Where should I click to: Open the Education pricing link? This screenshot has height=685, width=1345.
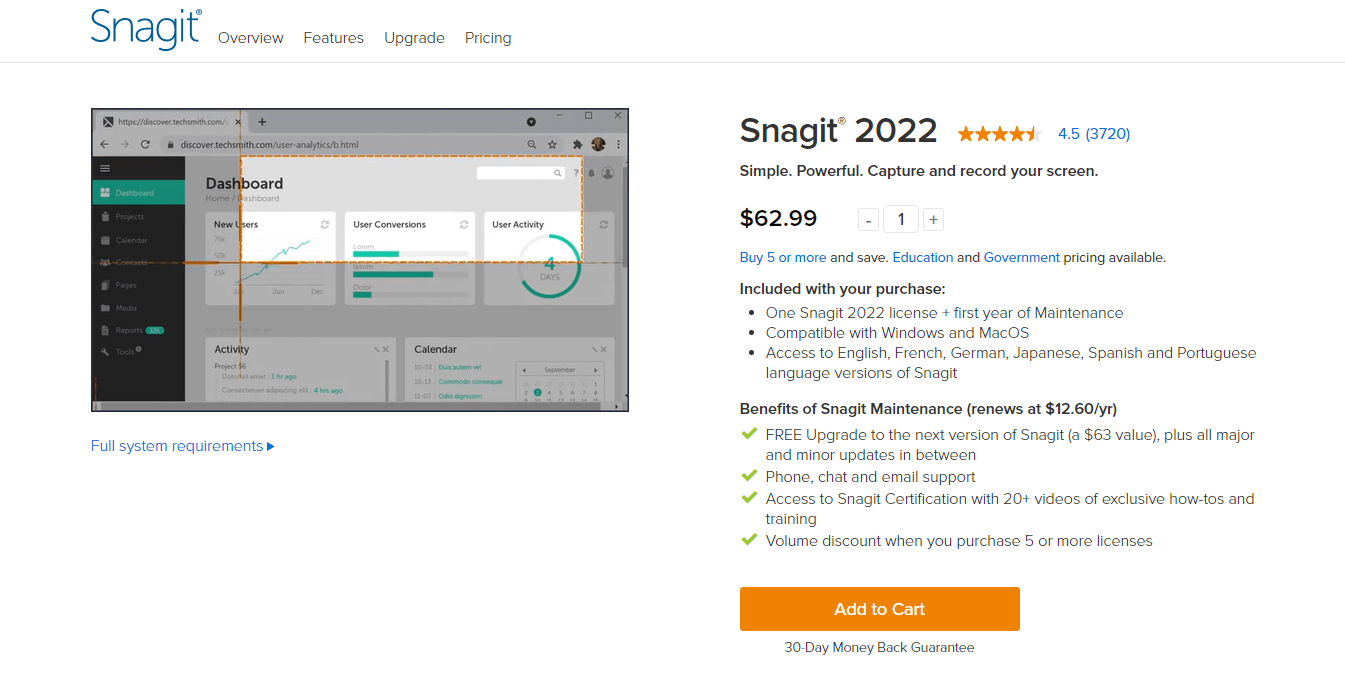coord(923,257)
